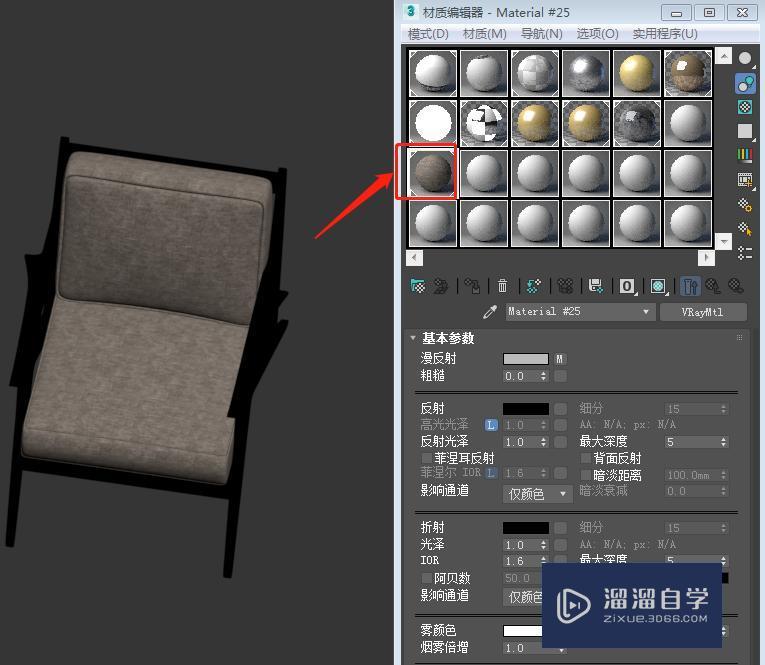The width and height of the screenshot is (765, 665).
Task: Click the white 雾颜色 color swatch
Action: (523, 630)
